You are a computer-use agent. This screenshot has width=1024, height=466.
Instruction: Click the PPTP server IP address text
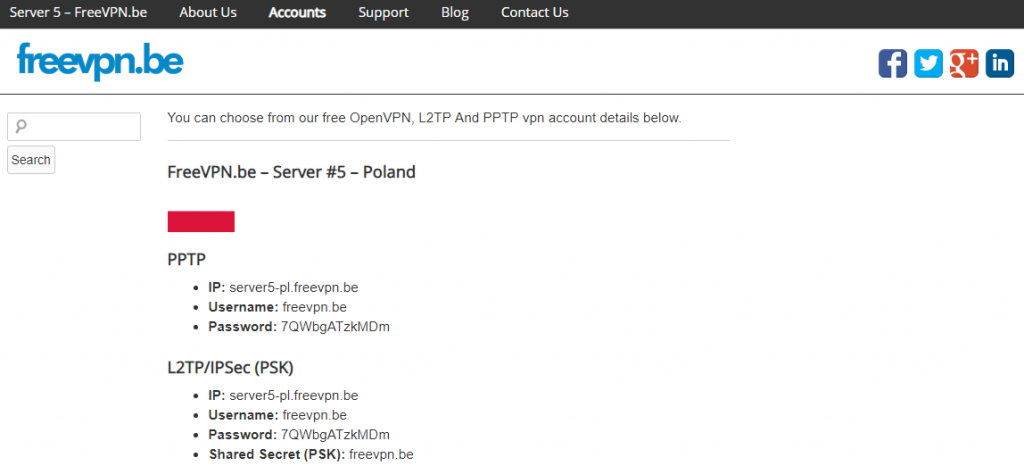[293, 287]
